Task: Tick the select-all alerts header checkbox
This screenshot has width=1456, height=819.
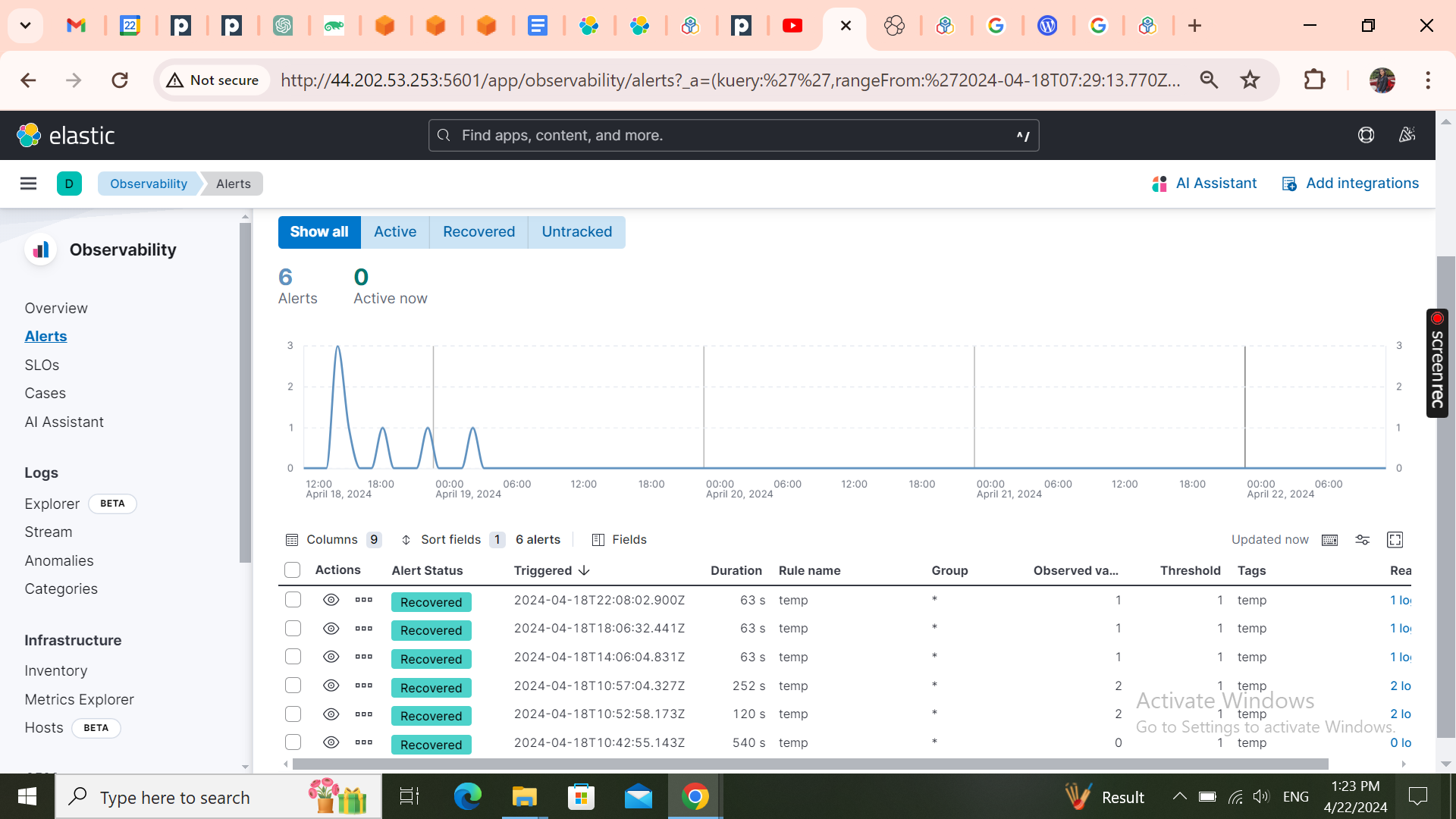Action: (x=292, y=570)
